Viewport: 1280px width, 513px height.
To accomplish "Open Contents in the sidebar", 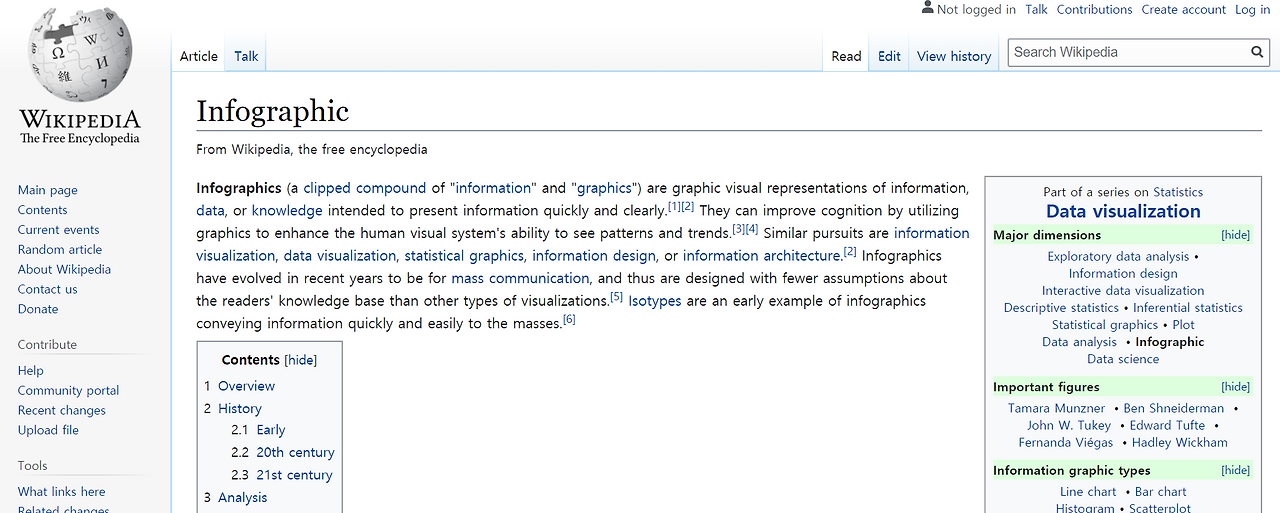I will click(x=42, y=210).
